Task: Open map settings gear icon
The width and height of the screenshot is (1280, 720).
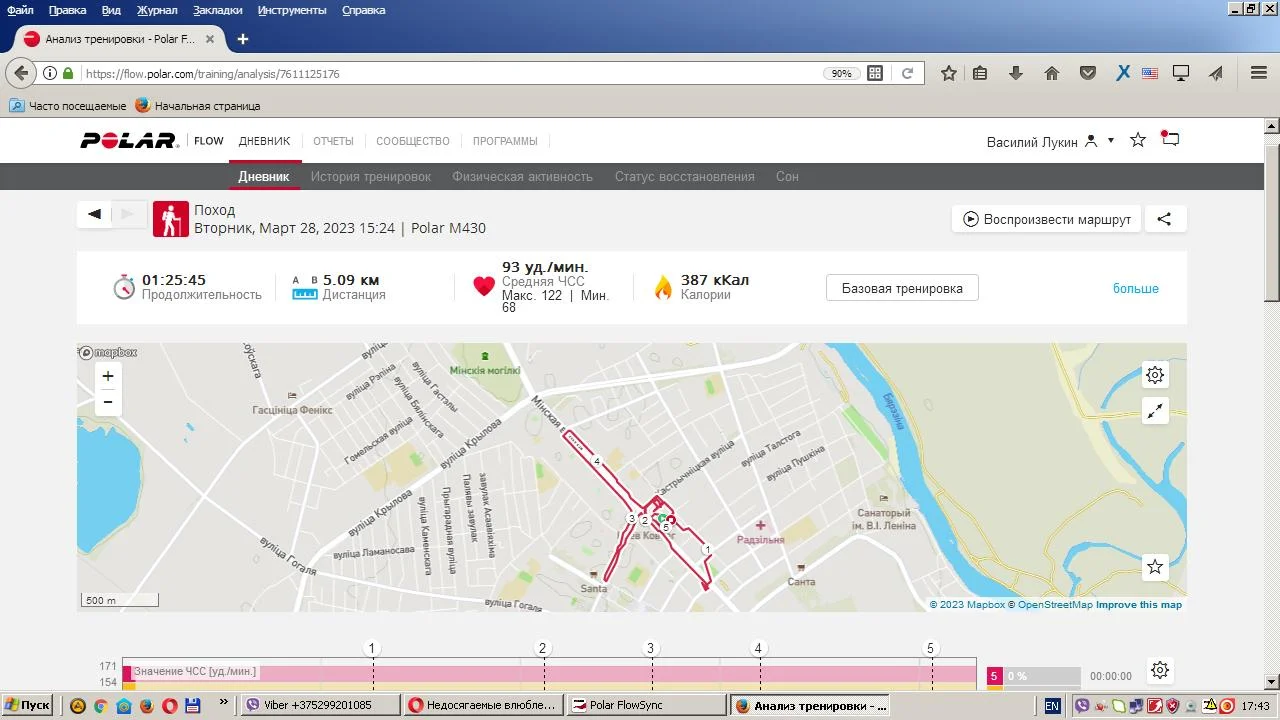Action: tap(1155, 375)
